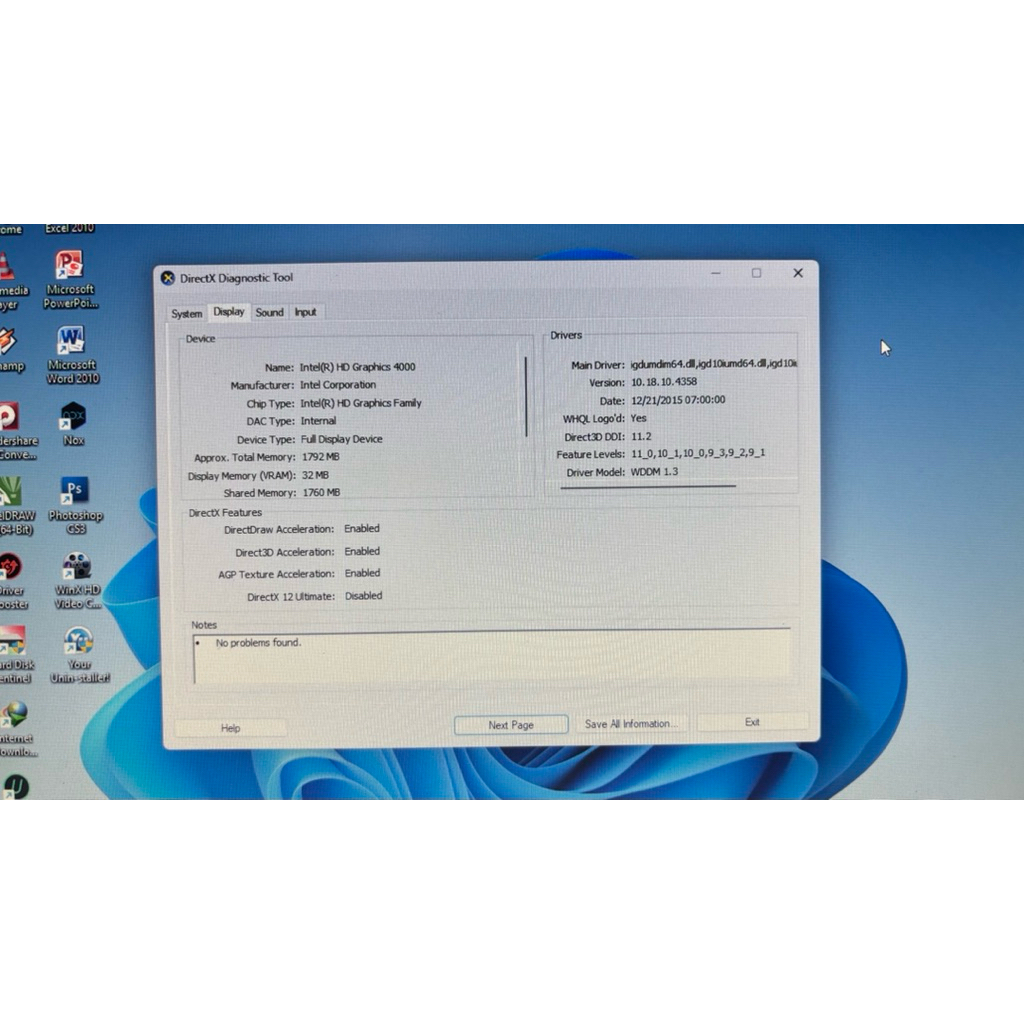The width and height of the screenshot is (1024, 1024).
Task: Click the driver version '10.18.10.4358'
Action: pos(664,381)
